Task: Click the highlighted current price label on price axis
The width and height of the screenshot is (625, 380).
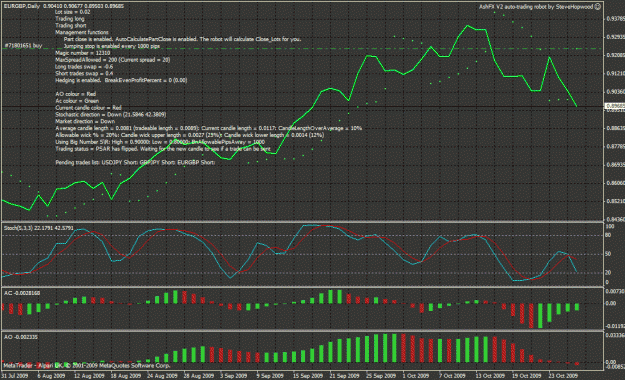Action: pyautogui.click(x=615, y=106)
